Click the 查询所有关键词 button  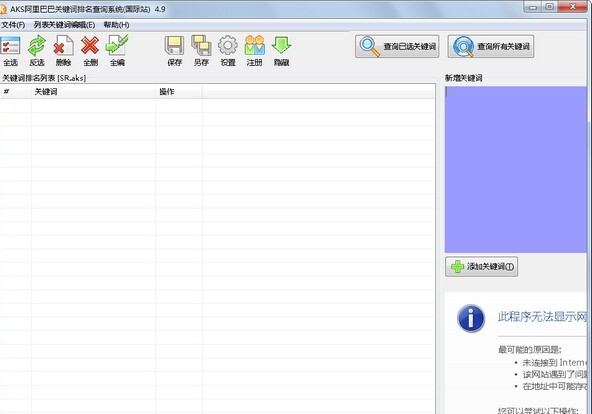coord(491,46)
